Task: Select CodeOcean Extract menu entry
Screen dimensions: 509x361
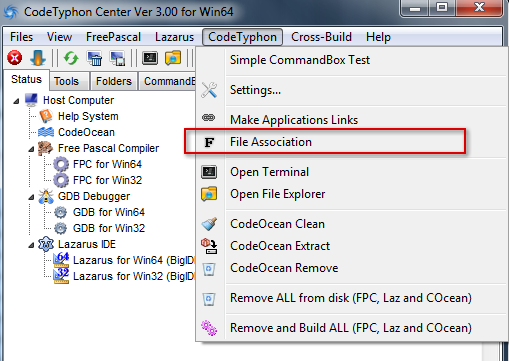Action: 351,246
